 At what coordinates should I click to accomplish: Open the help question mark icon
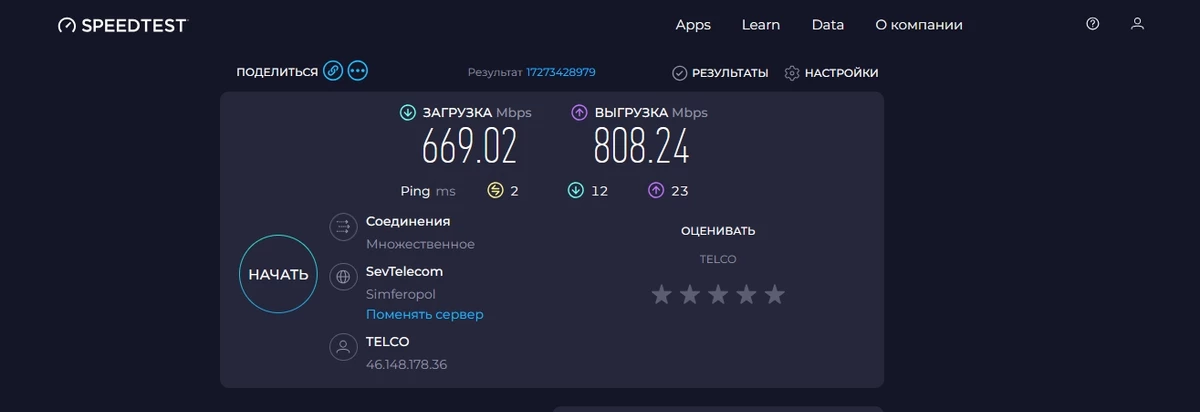tap(1093, 24)
